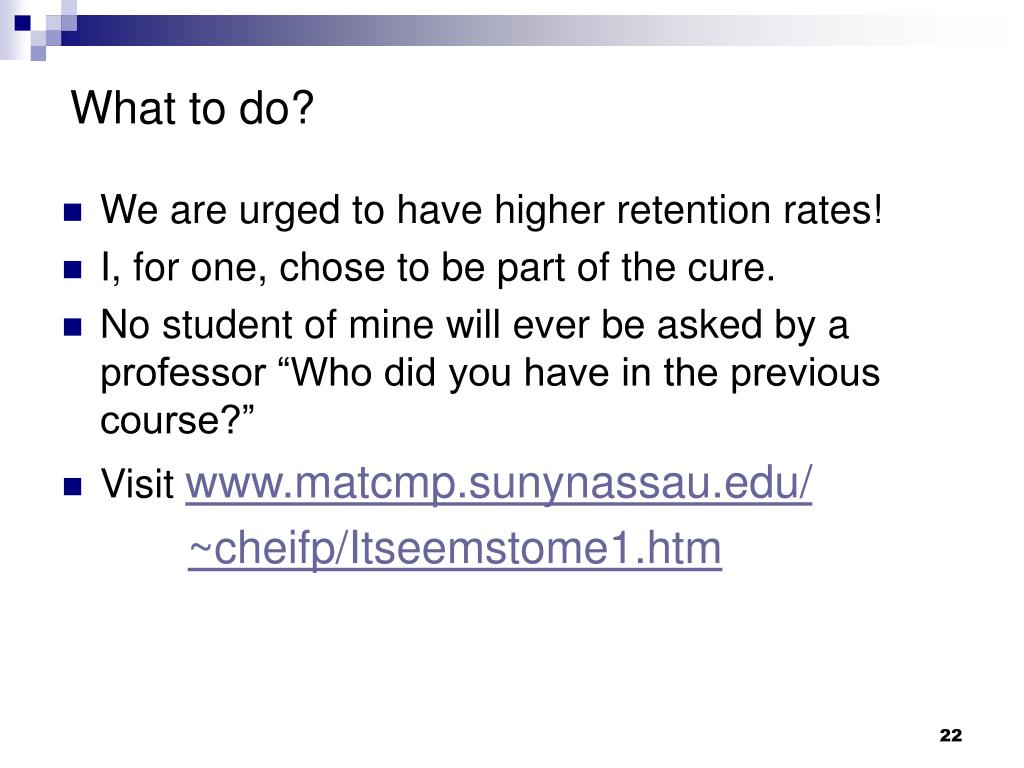Click the line "No student of mine will ever"

(x=473, y=325)
